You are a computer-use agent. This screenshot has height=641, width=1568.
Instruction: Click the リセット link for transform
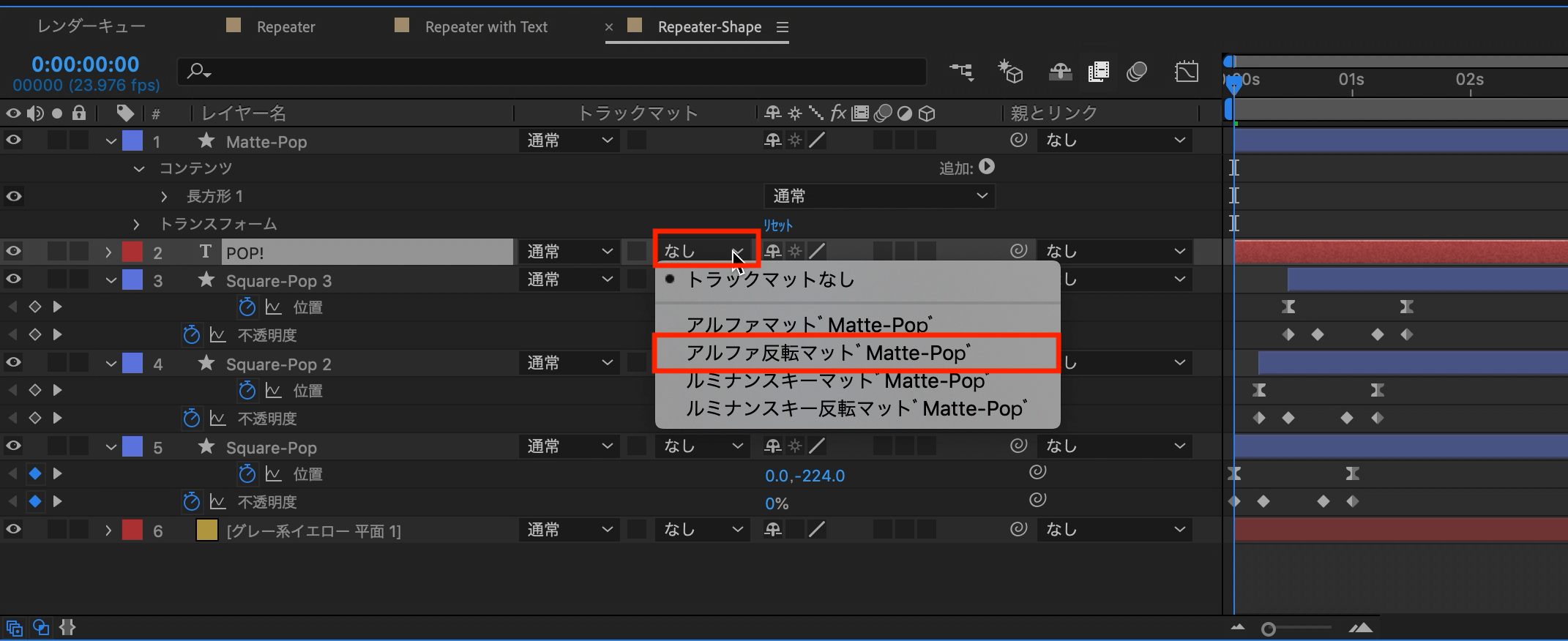coord(777,225)
